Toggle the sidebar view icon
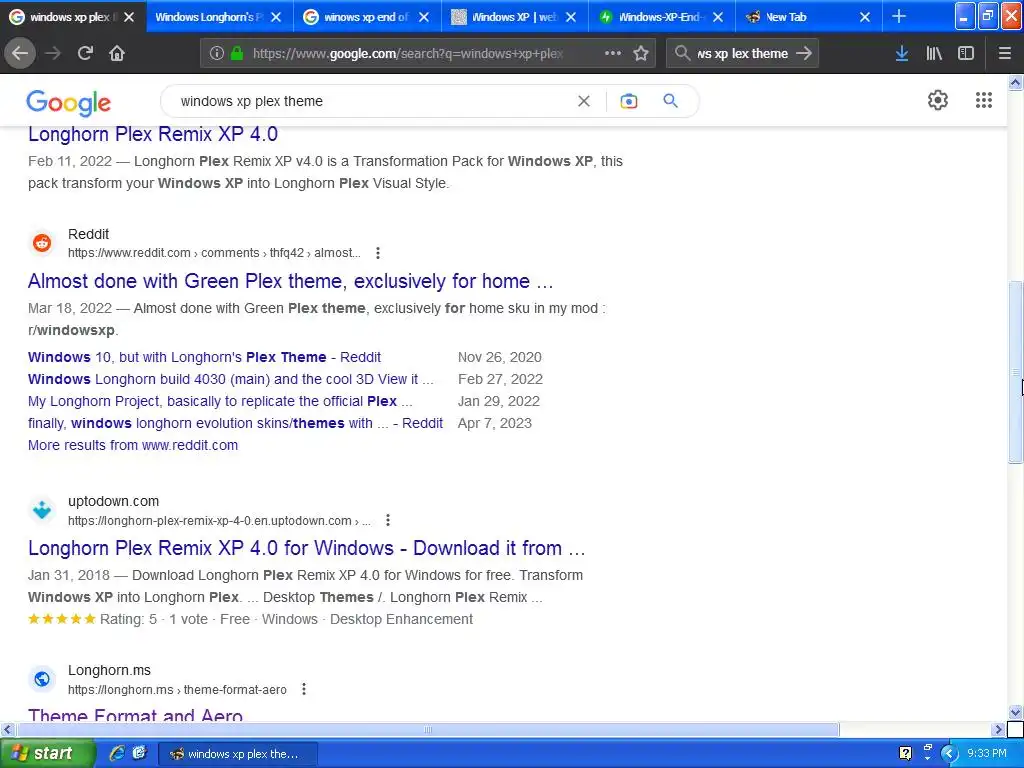The width and height of the screenshot is (1024, 768). (966, 54)
